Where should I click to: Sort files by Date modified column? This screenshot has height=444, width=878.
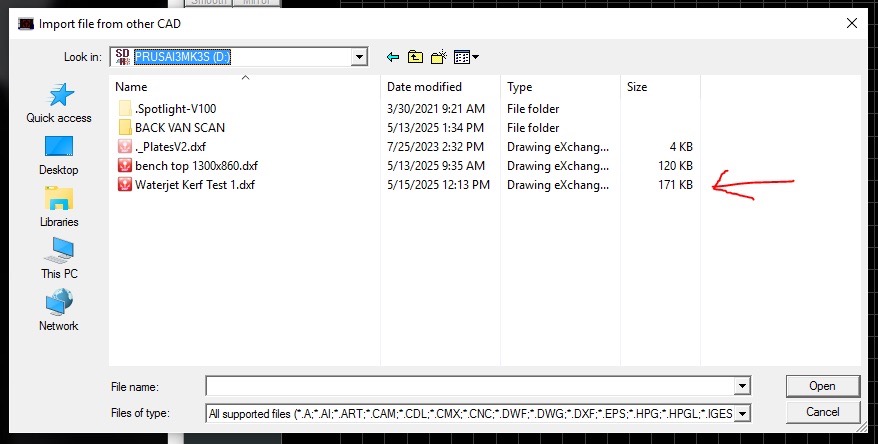440,87
